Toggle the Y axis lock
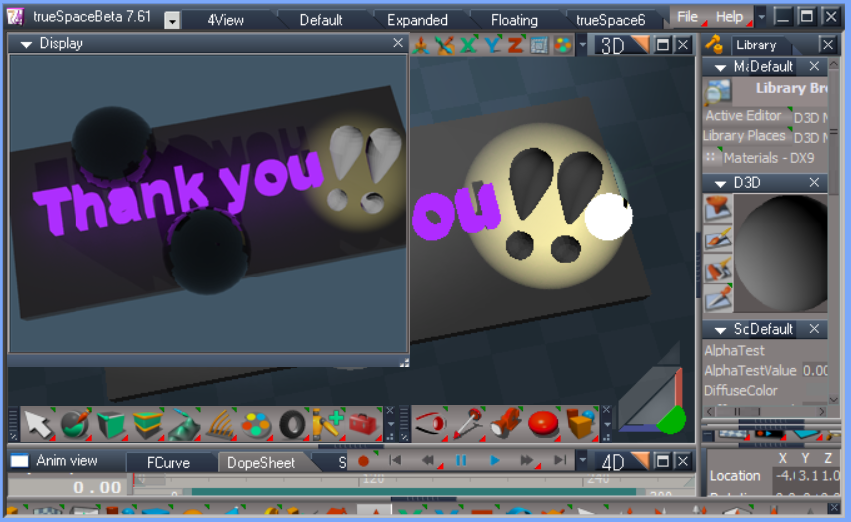 click(492, 45)
